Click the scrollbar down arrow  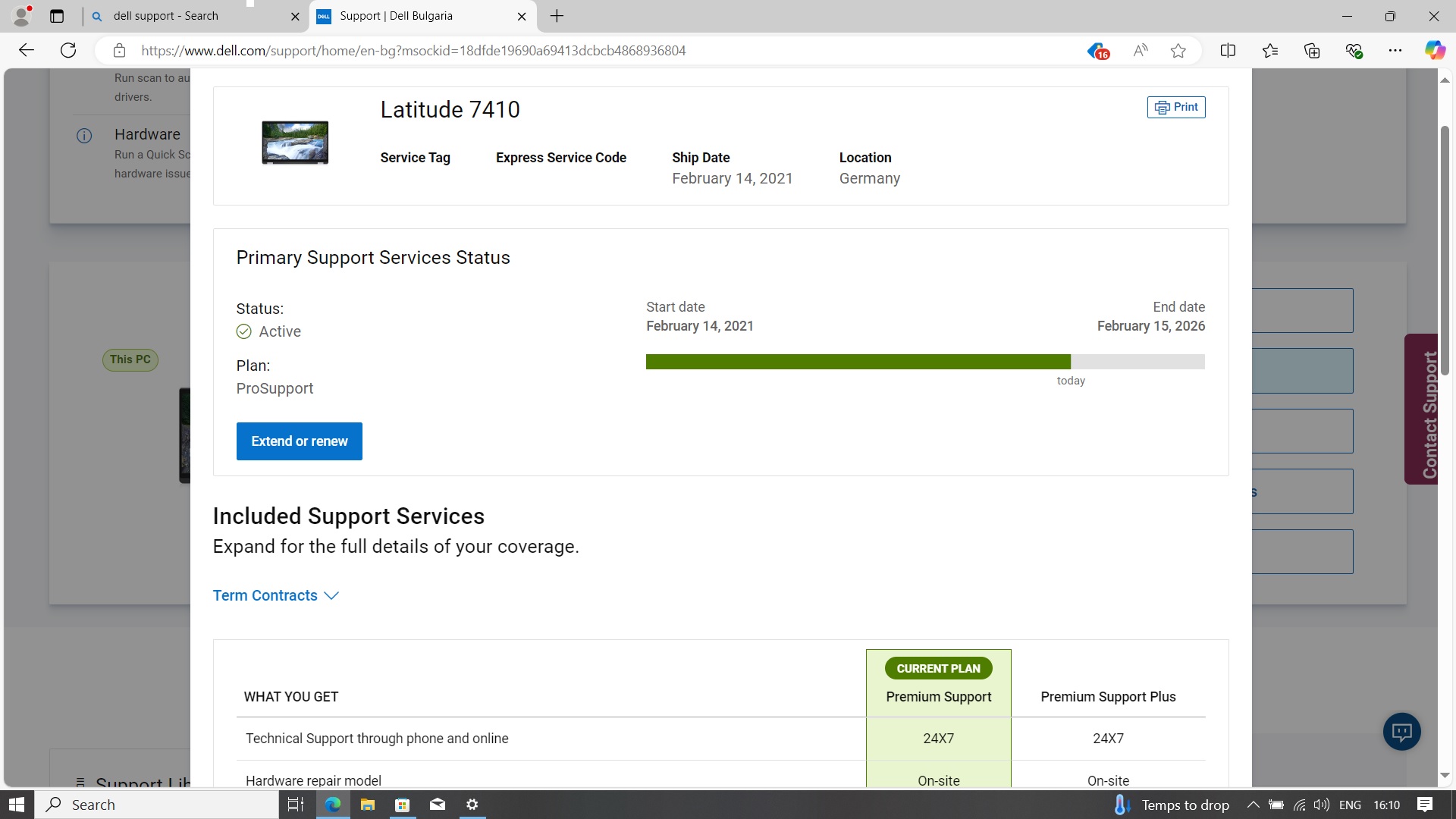pyautogui.click(x=1445, y=776)
